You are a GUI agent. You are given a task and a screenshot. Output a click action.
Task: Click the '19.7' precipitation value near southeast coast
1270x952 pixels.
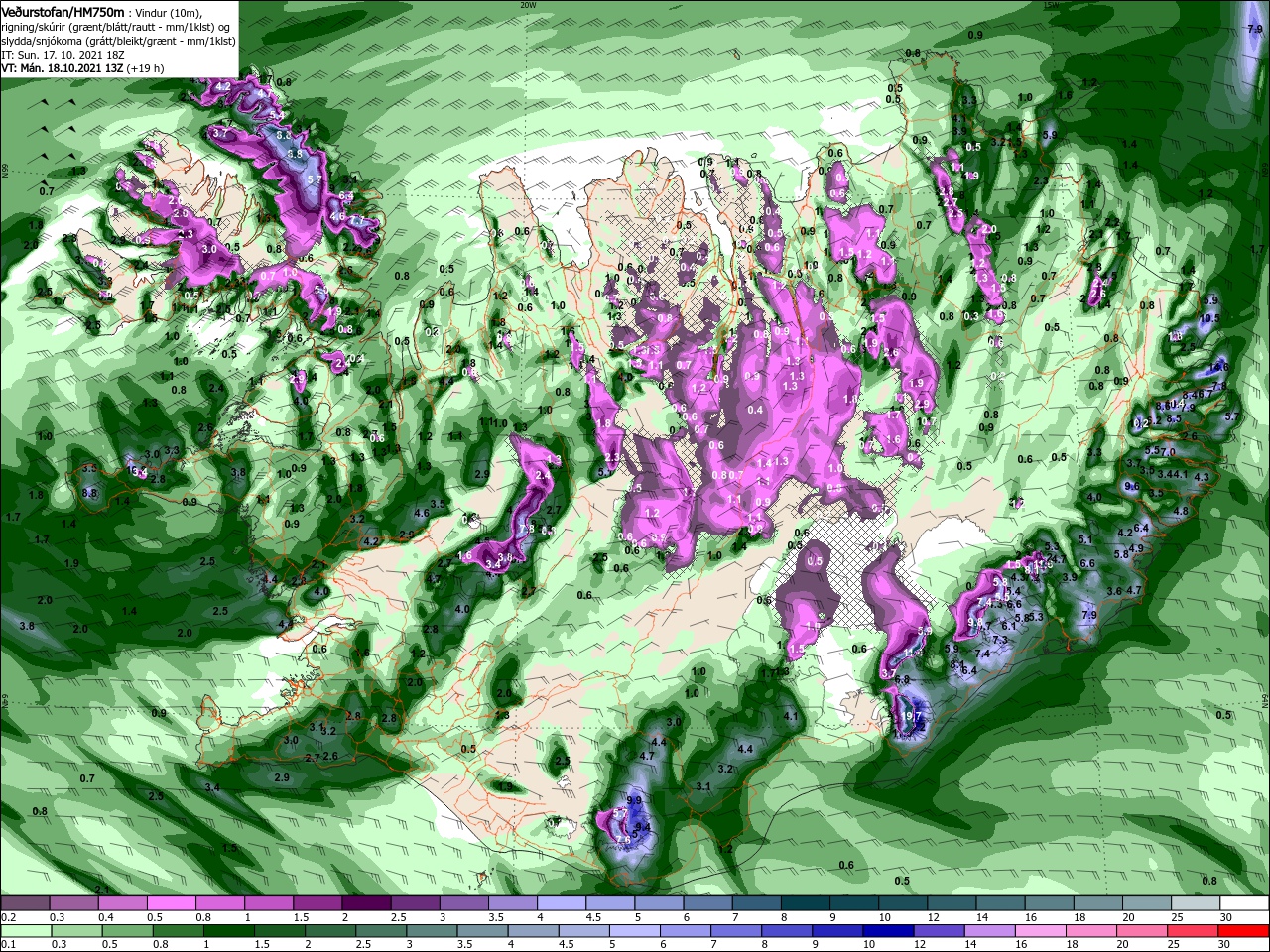point(913,716)
